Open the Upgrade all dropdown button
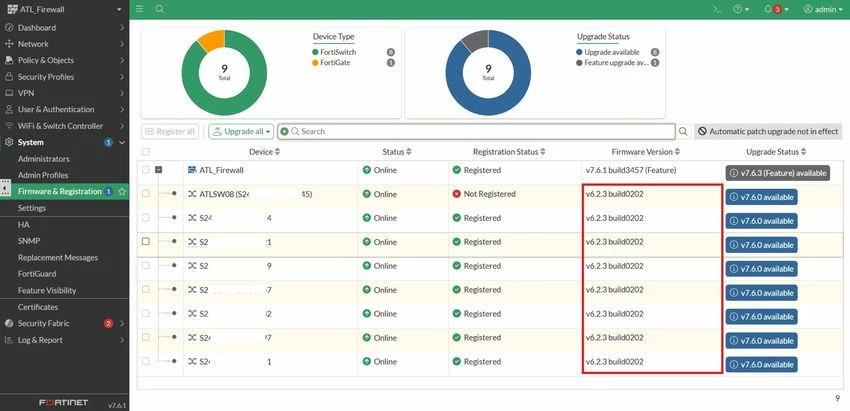Image resolution: width=850 pixels, height=411 pixels. point(241,131)
